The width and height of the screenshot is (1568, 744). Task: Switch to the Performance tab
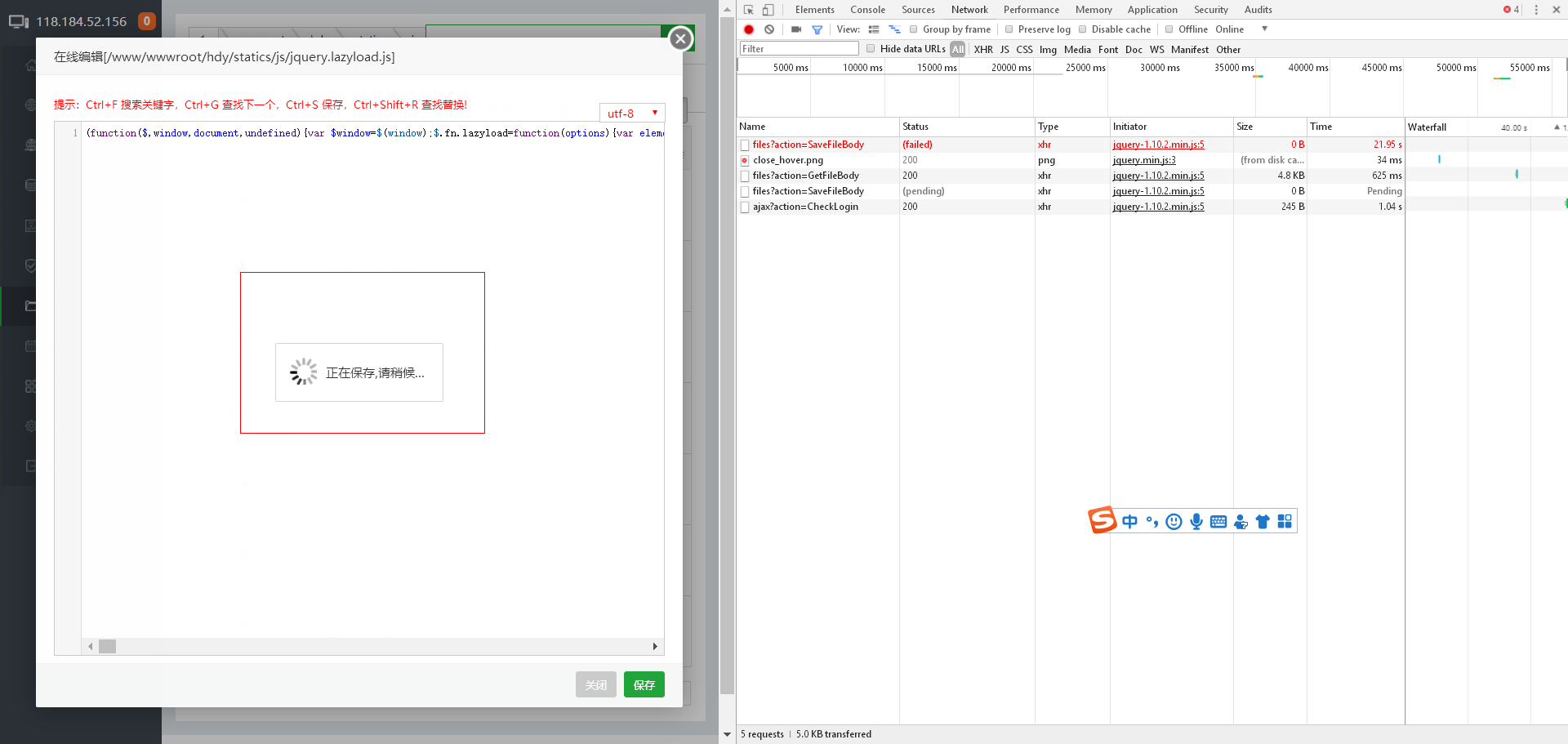point(1031,10)
